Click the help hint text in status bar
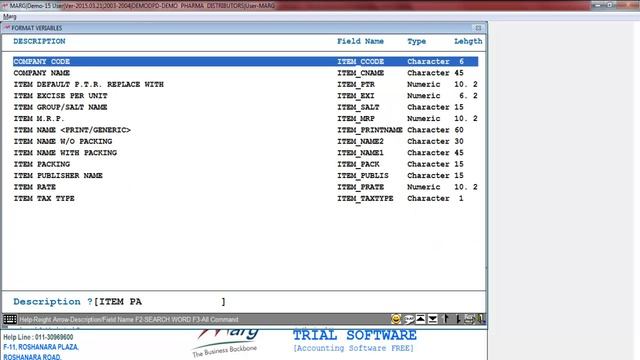This screenshot has width=640, height=360. [129, 320]
